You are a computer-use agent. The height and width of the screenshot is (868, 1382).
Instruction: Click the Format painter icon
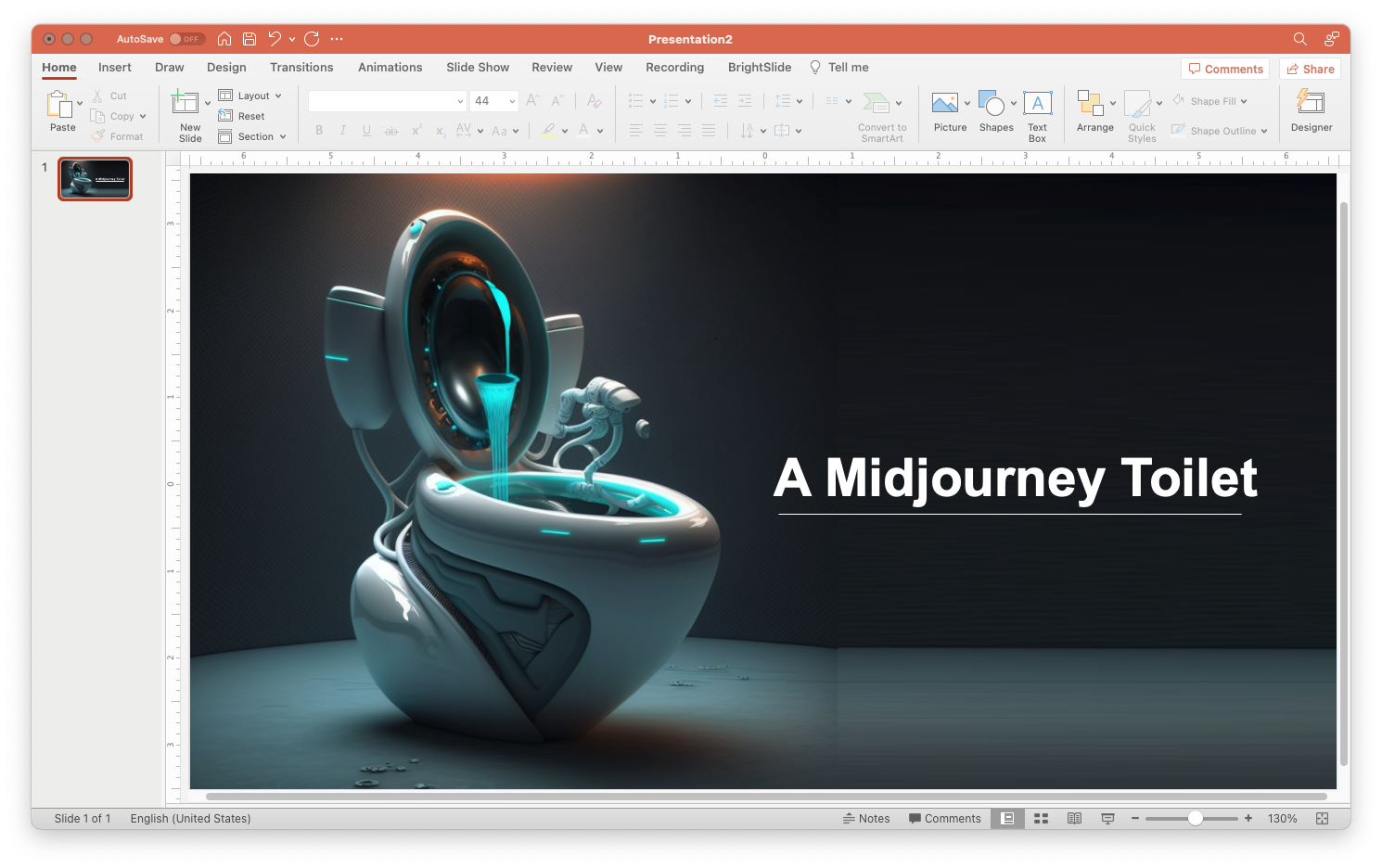97,136
